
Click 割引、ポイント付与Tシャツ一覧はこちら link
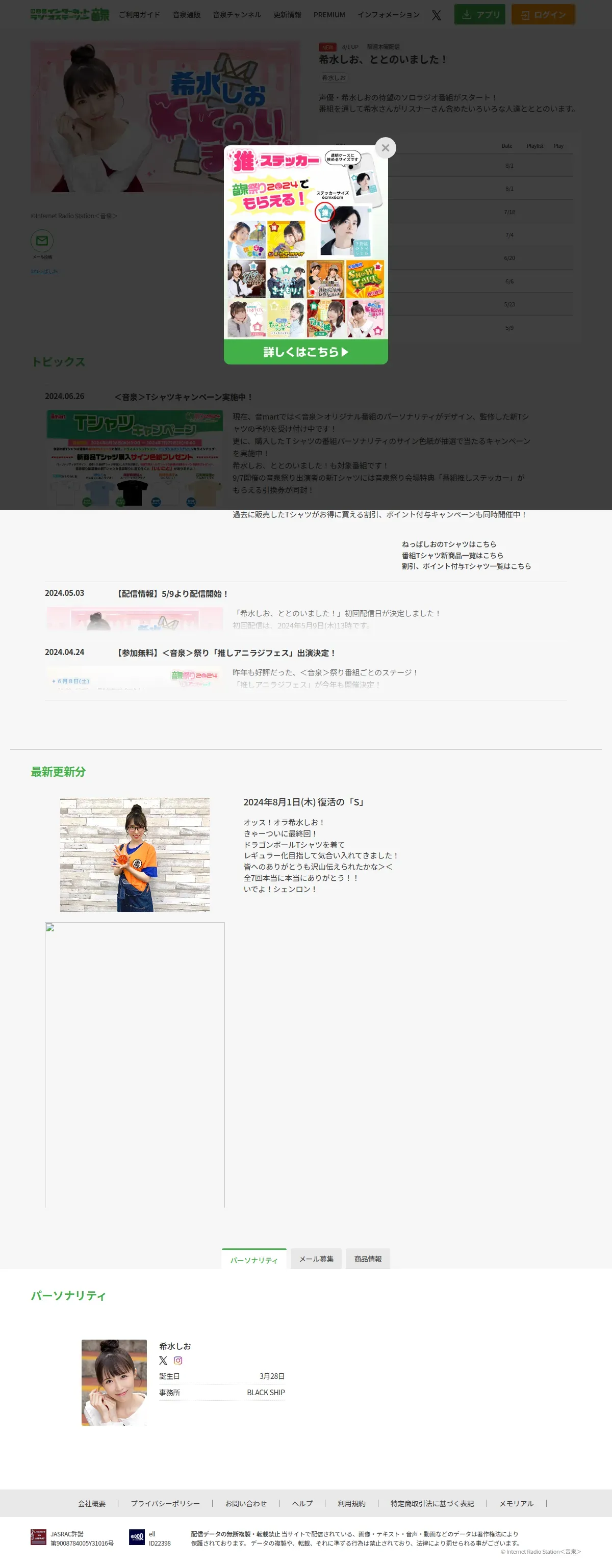point(466,566)
